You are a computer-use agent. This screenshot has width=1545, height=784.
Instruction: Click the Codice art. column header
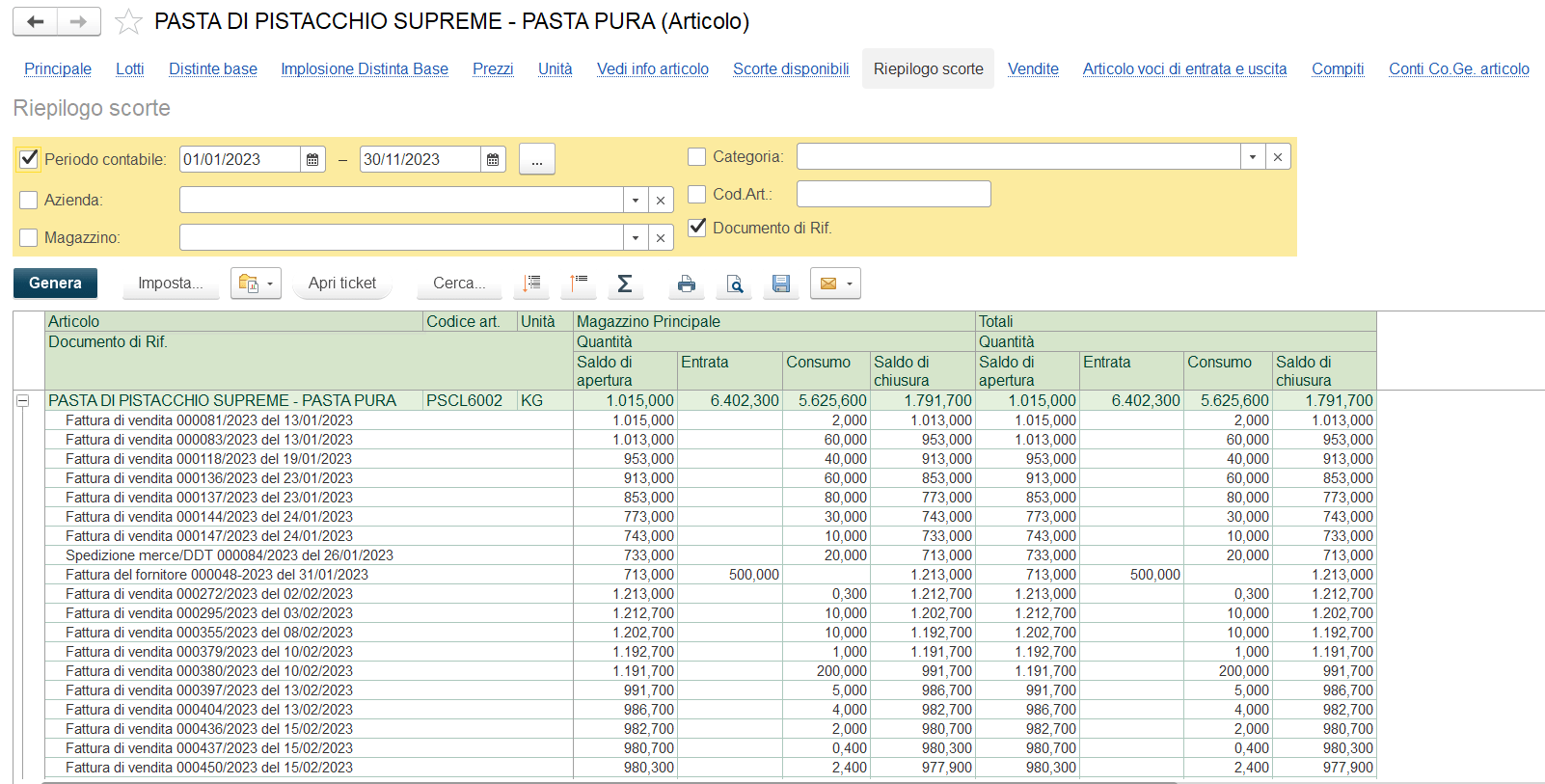click(470, 322)
